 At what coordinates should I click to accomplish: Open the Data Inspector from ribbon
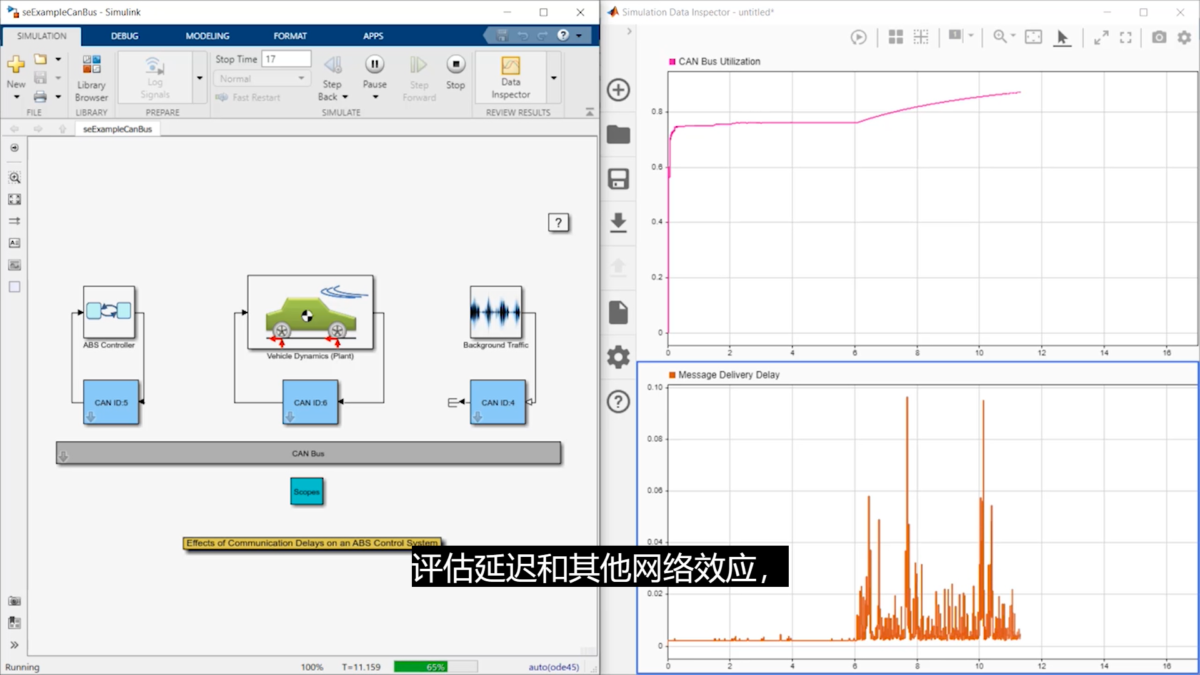click(x=510, y=77)
